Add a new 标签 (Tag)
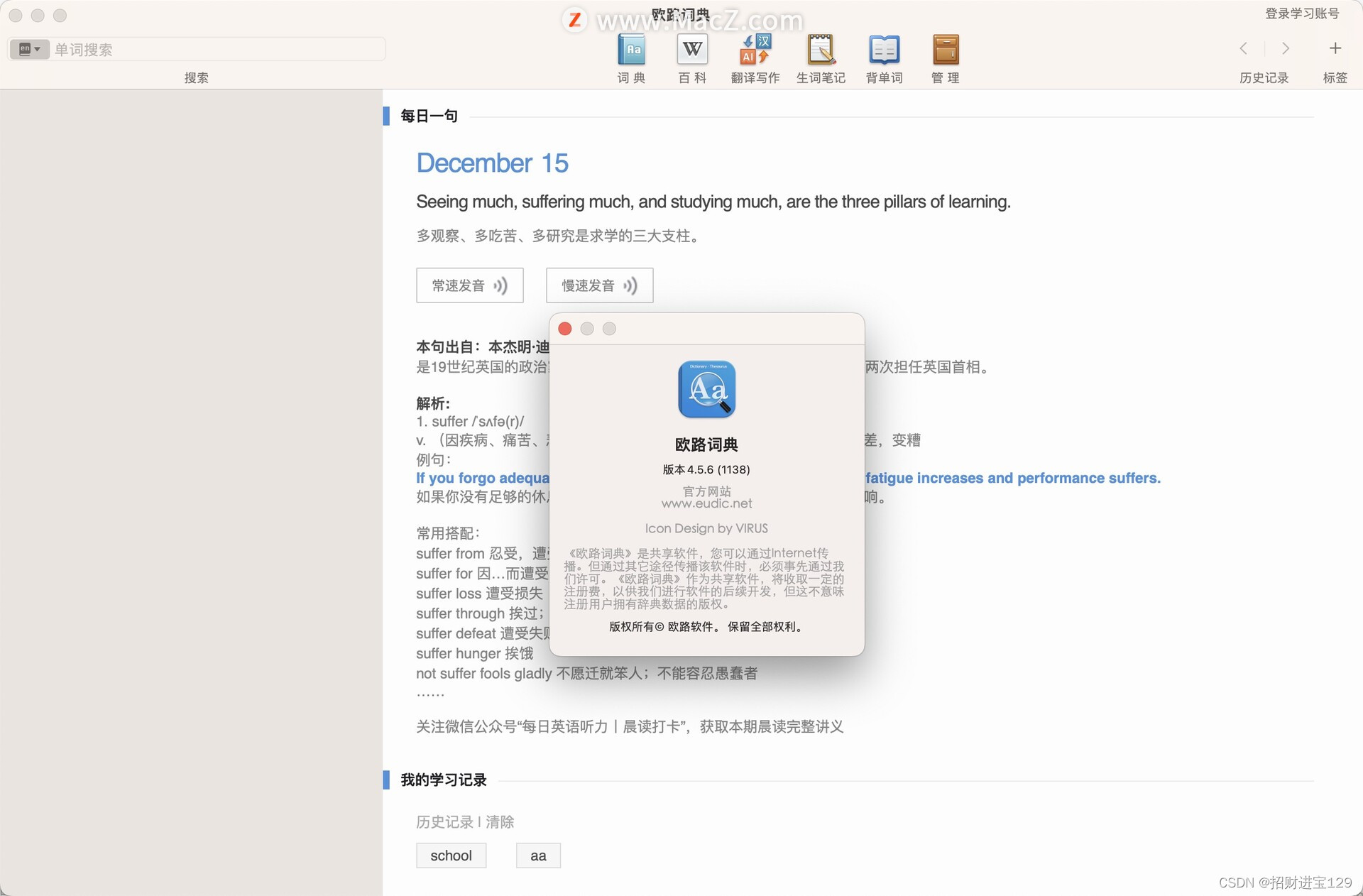The height and width of the screenshot is (896, 1363). pyautogui.click(x=1334, y=48)
